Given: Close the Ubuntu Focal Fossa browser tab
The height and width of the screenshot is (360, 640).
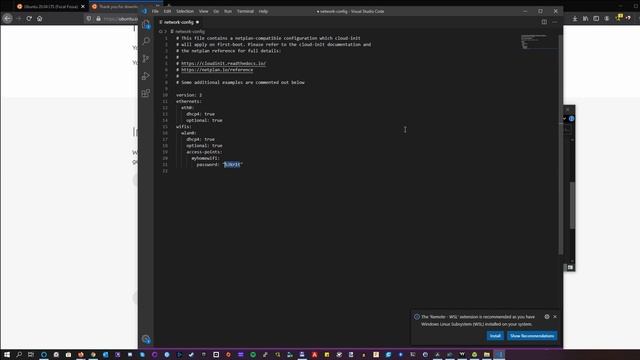Looking at the screenshot, I should click(x=83, y=7).
